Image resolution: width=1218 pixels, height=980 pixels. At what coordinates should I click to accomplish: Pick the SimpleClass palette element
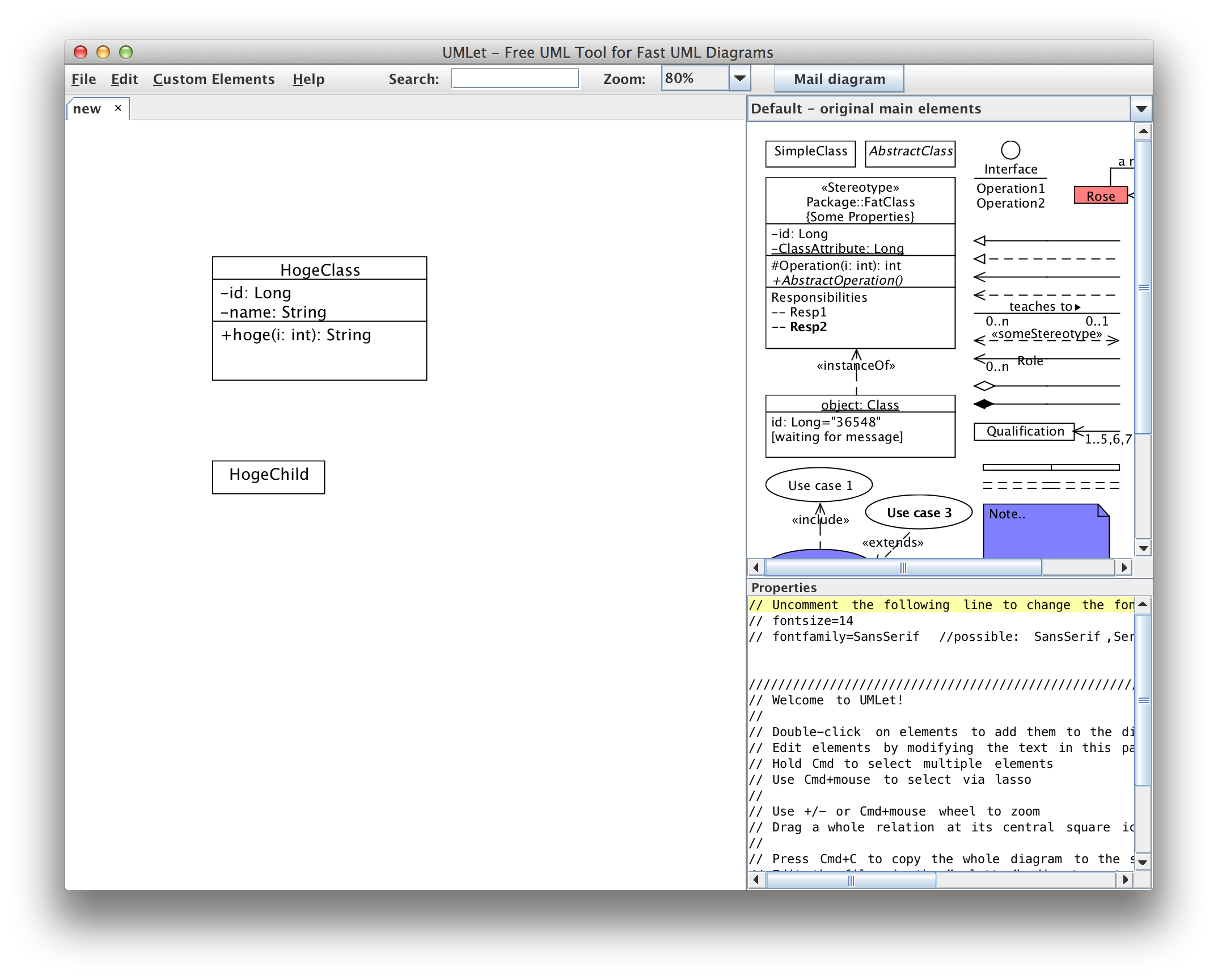click(810, 154)
